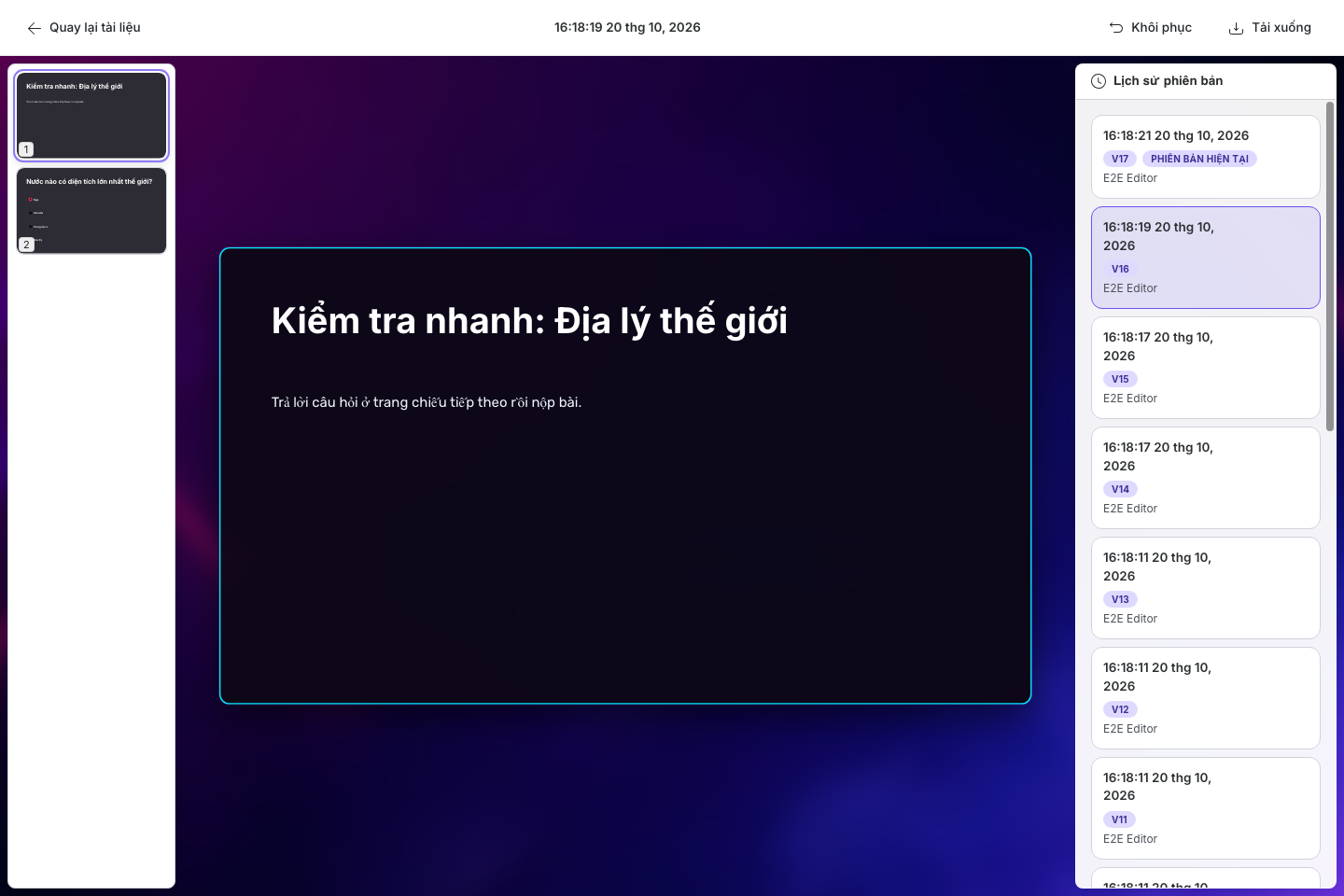Select the V16 version card
Viewport: 1344px width, 896px height.
click(x=1206, y=258)
